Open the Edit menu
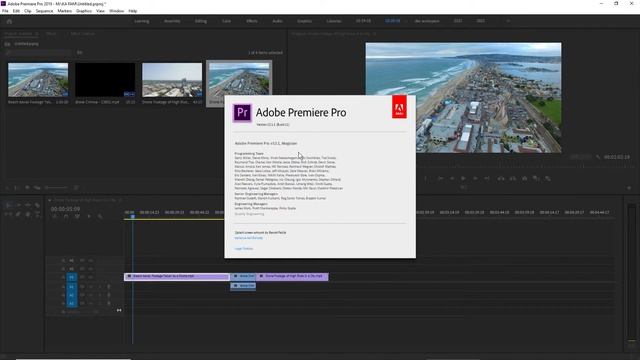The width and height of the screenshot is (640, 360). tap(16, 11)
